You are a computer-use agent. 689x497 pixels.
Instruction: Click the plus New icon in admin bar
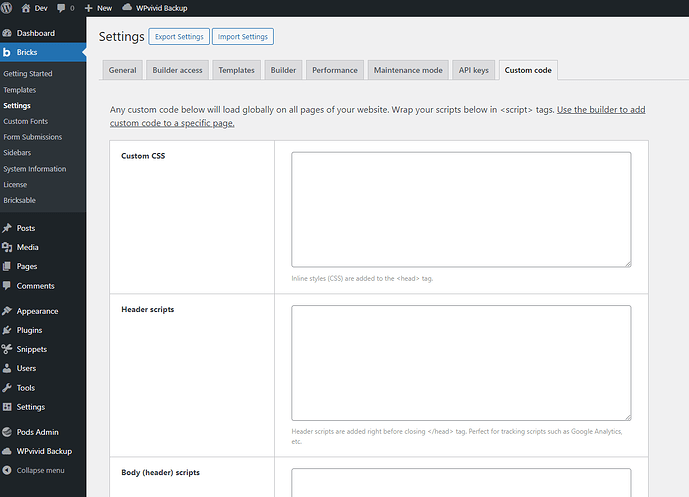[x=88, y=8]
